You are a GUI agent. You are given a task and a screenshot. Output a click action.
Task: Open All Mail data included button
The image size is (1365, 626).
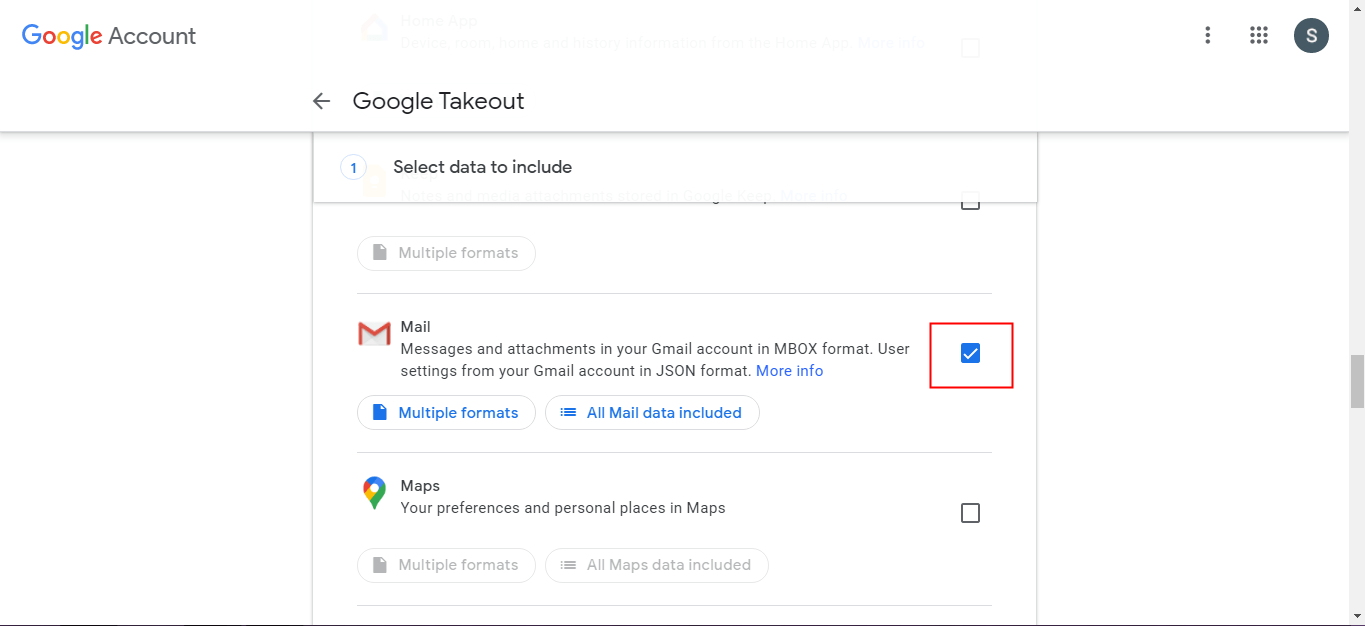pyautogui.click(x=652, y=413)
